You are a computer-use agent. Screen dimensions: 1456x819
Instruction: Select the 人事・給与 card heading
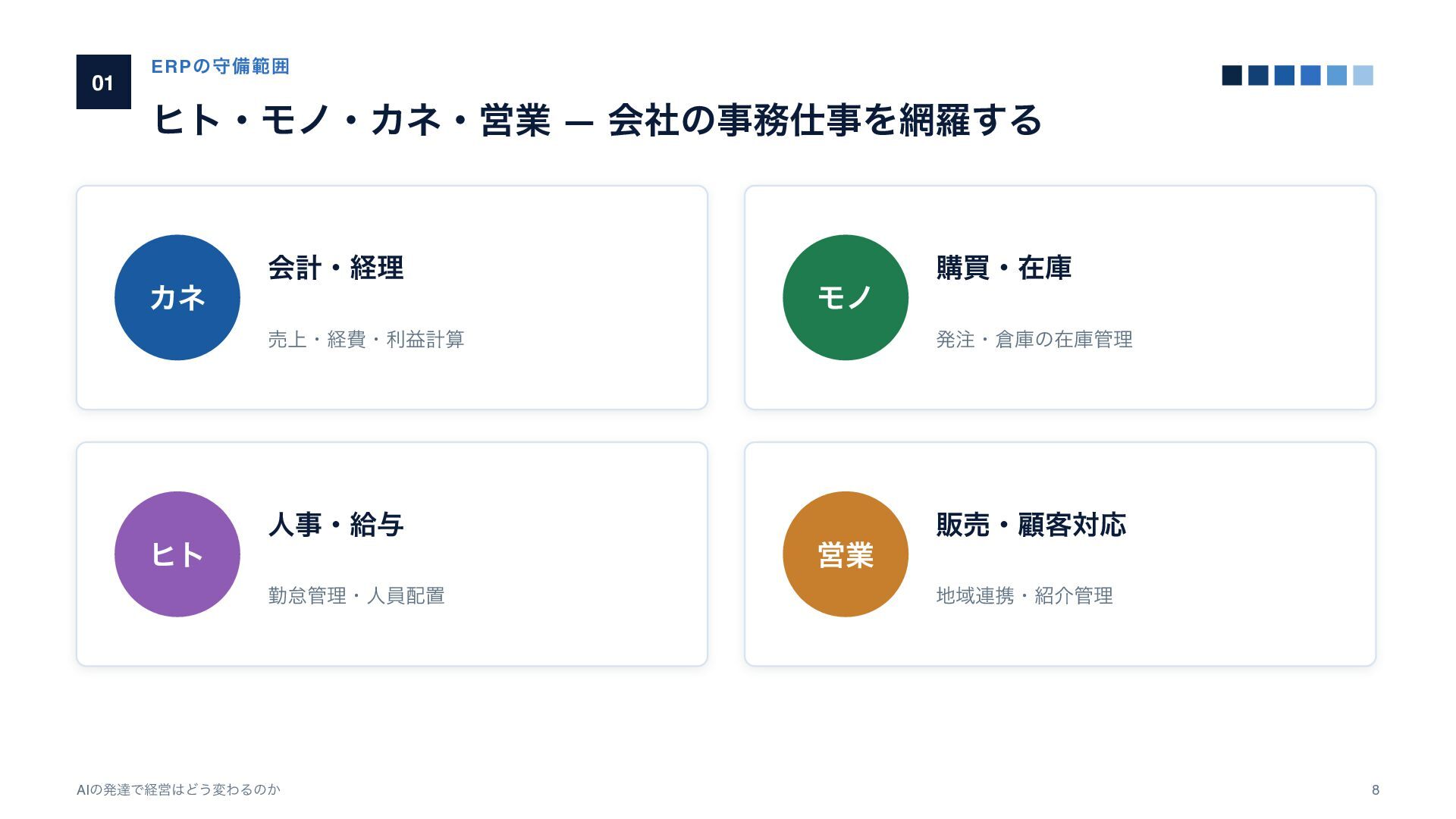click(x=336, y=524)
